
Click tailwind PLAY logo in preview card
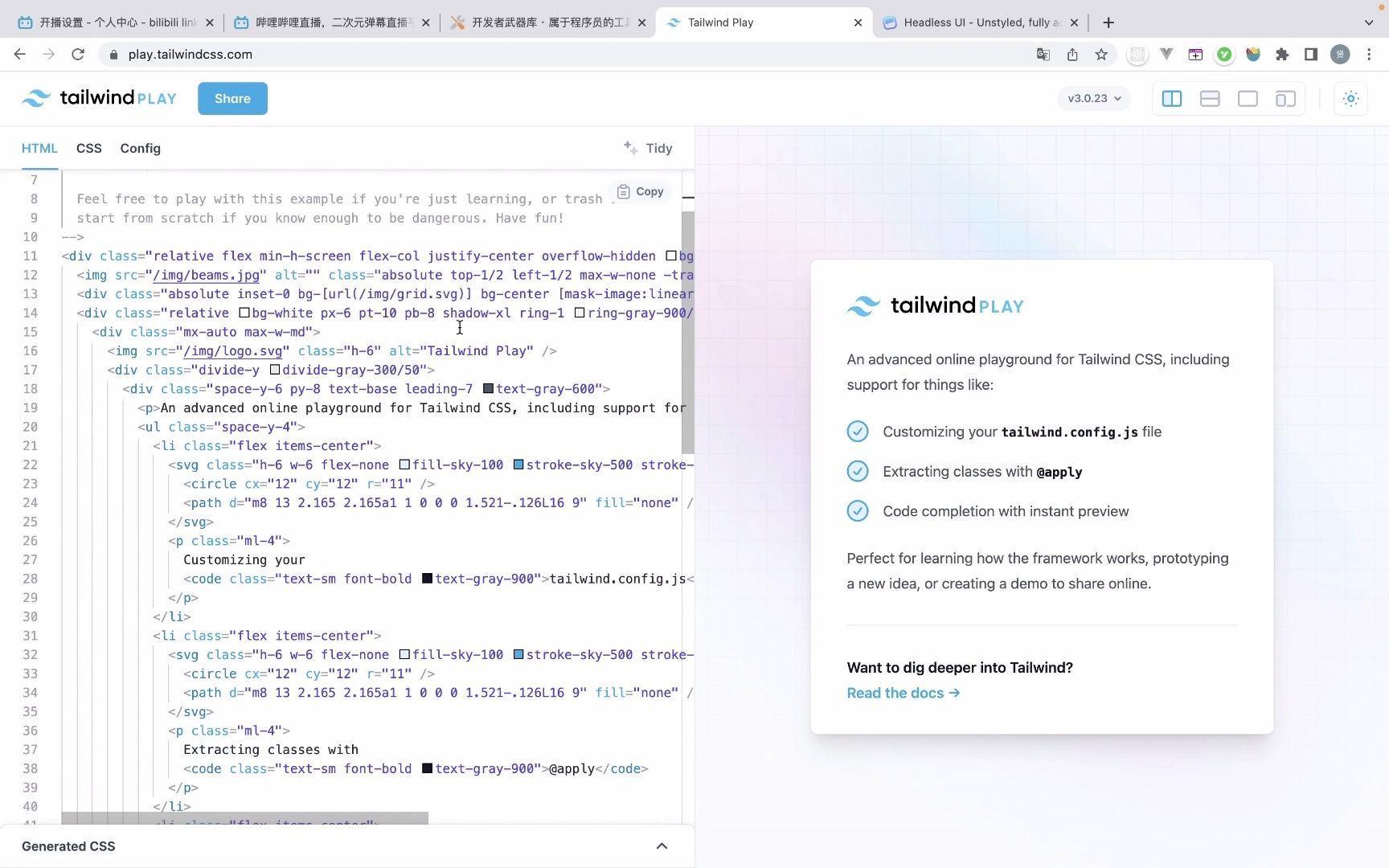(x=936, y=305)
